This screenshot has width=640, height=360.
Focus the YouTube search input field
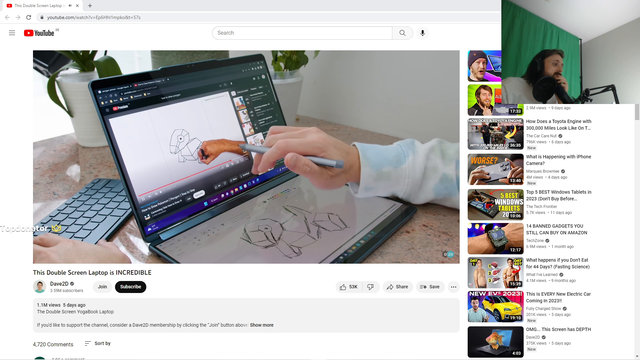coord(302,33)
